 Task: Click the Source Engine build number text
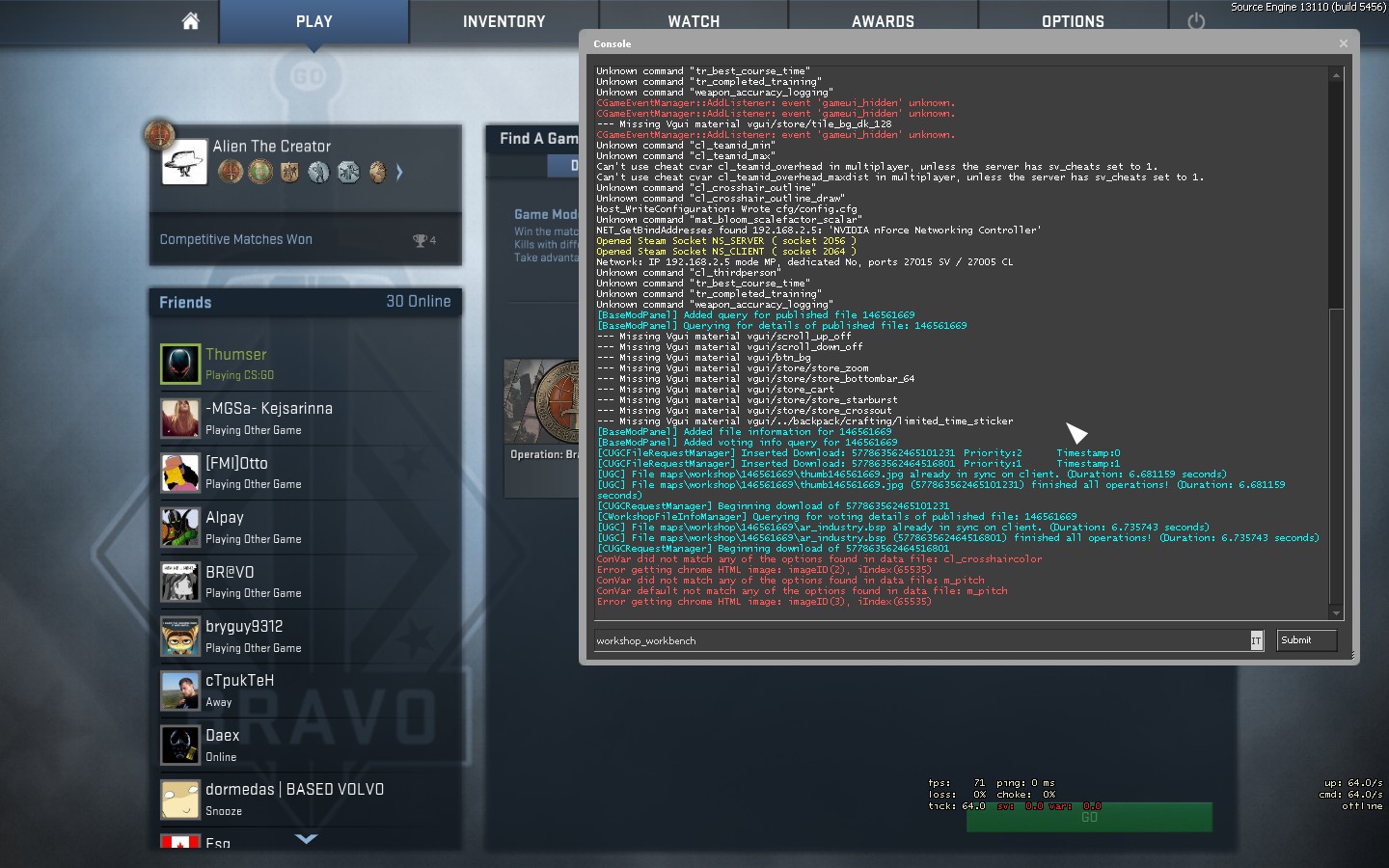[1308, 7]
